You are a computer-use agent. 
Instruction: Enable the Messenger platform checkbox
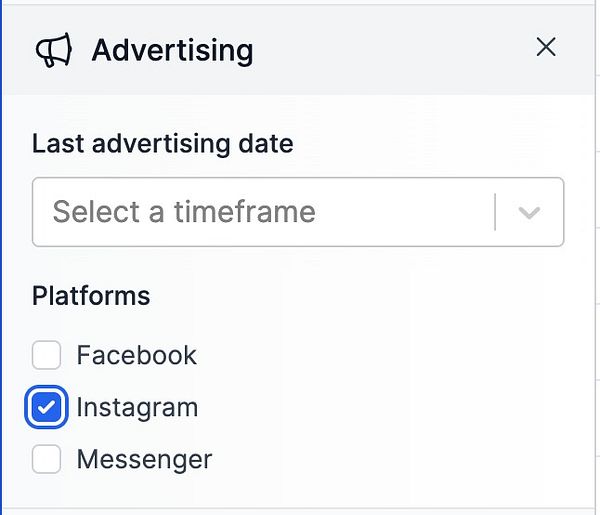coord(47,459)
